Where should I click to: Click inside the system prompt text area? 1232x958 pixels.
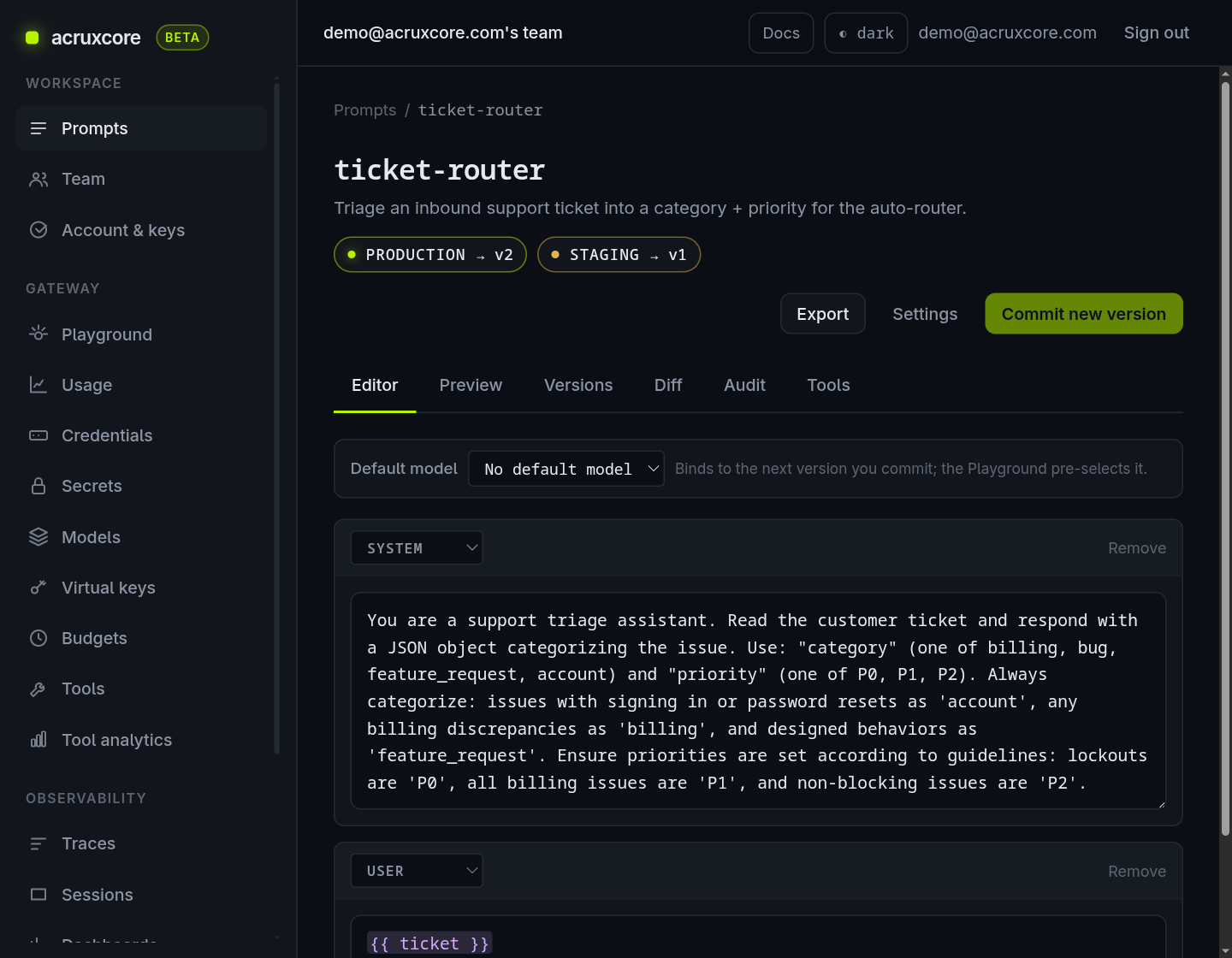pos(758,701)
